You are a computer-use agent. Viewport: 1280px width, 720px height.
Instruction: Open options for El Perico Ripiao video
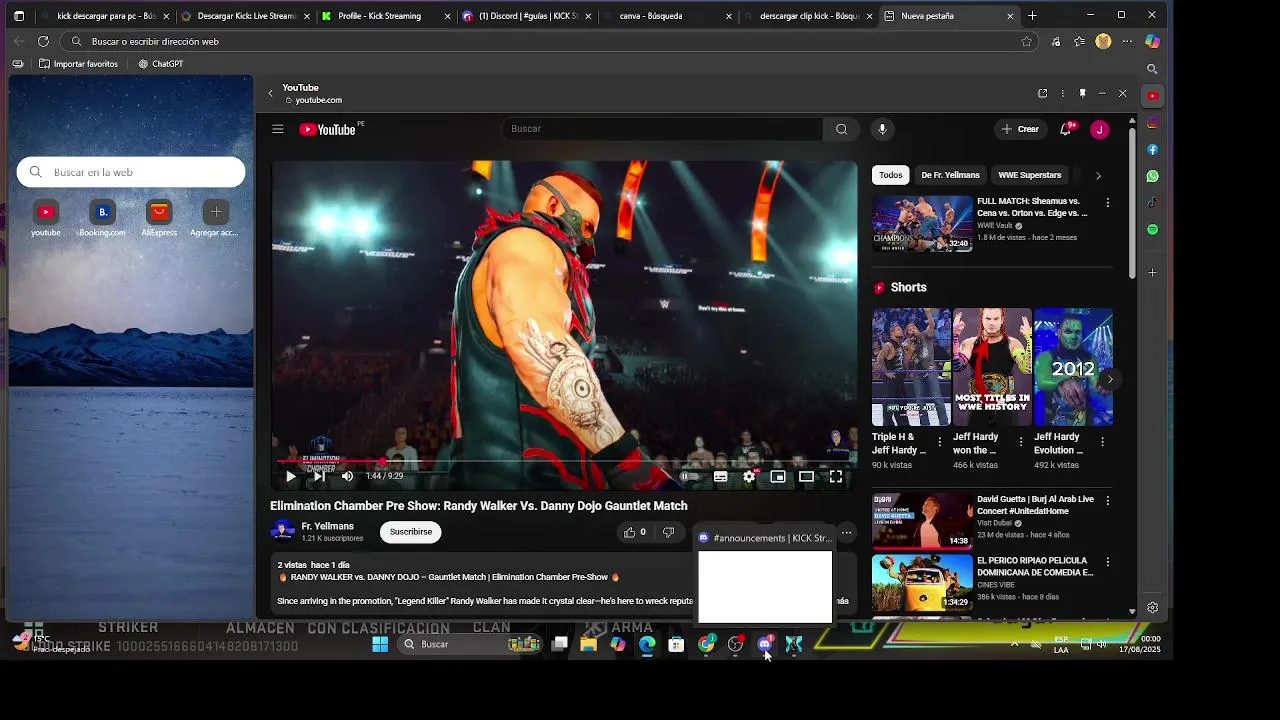[x=1107, y=562]
